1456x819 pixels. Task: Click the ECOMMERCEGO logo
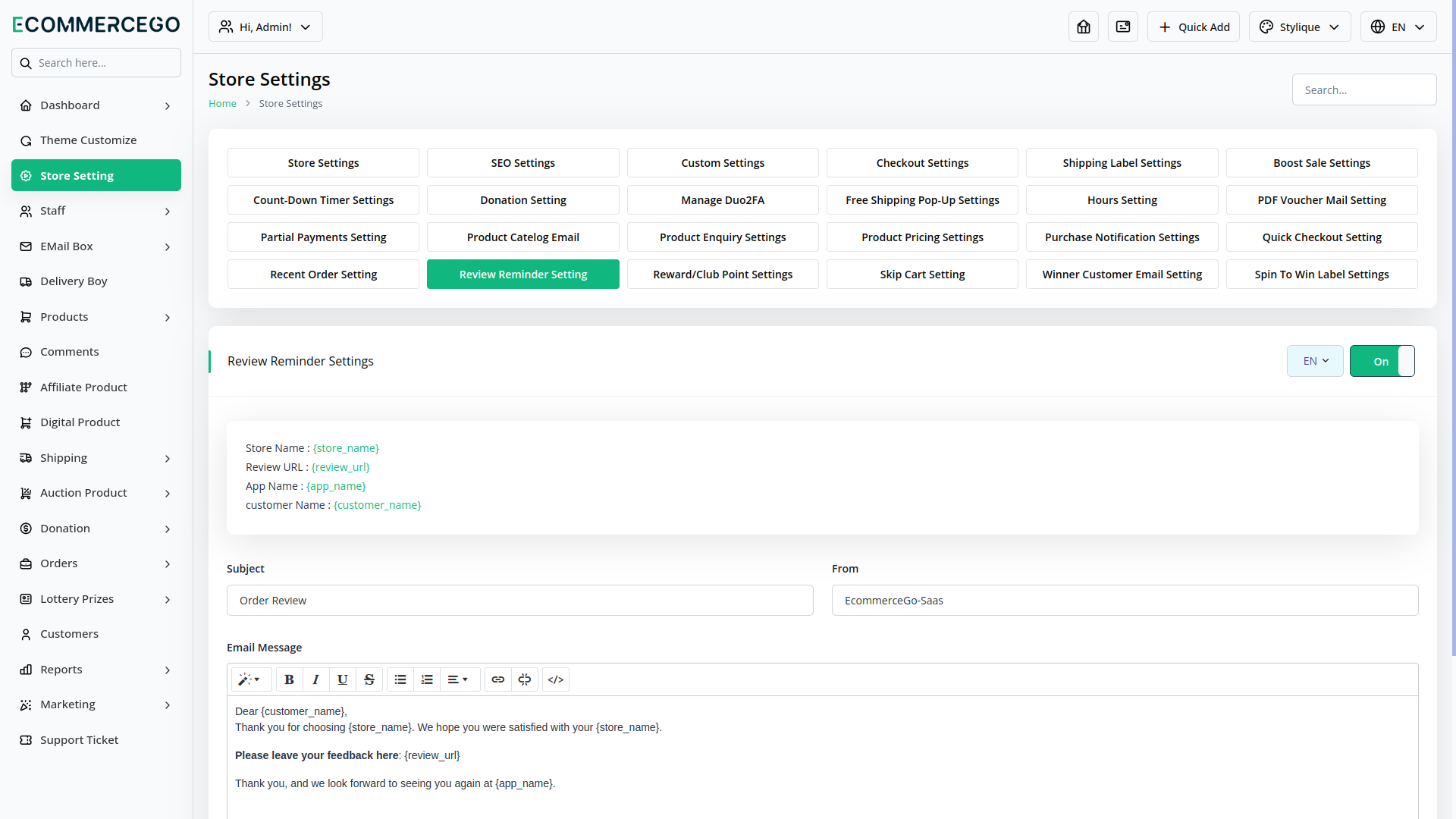tap(96, 24)
